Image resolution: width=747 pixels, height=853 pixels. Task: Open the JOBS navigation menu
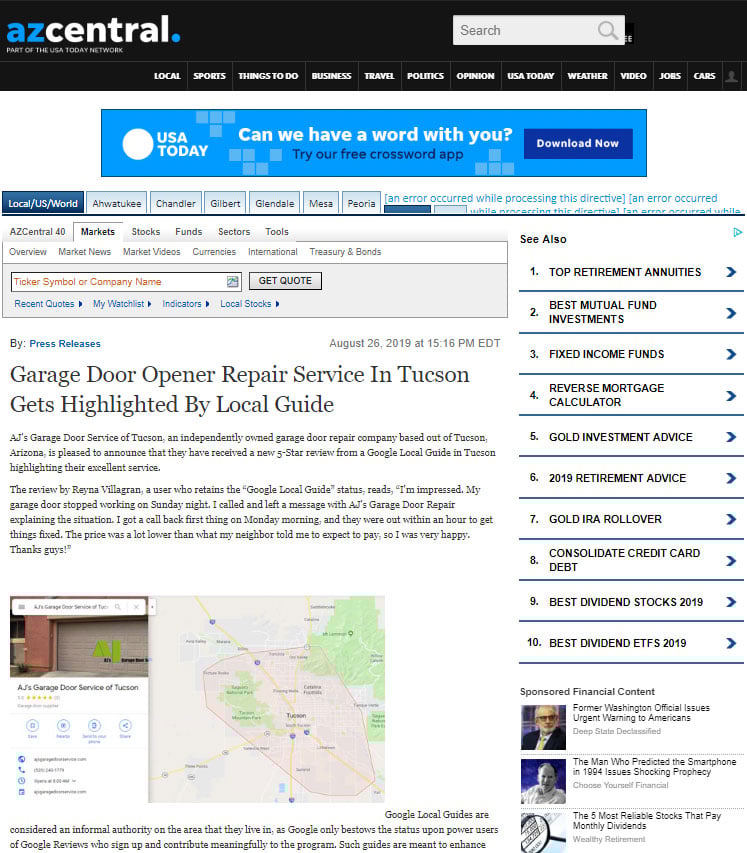coord(670,76)
